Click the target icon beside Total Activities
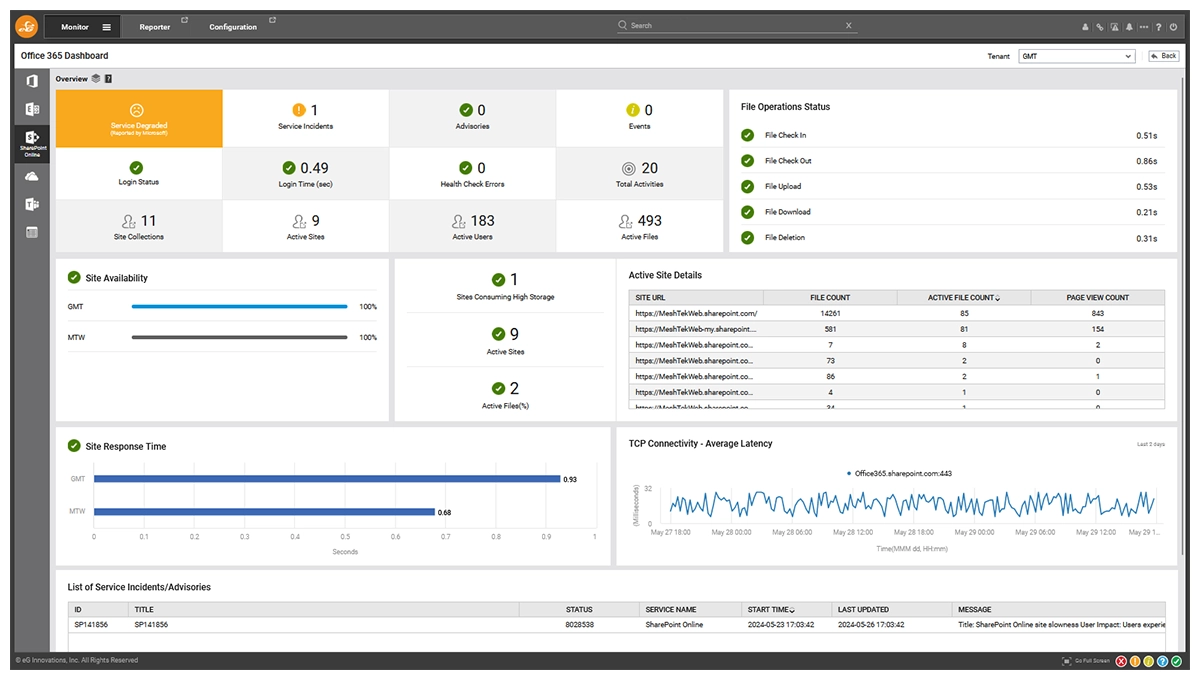 pos(628,168)
